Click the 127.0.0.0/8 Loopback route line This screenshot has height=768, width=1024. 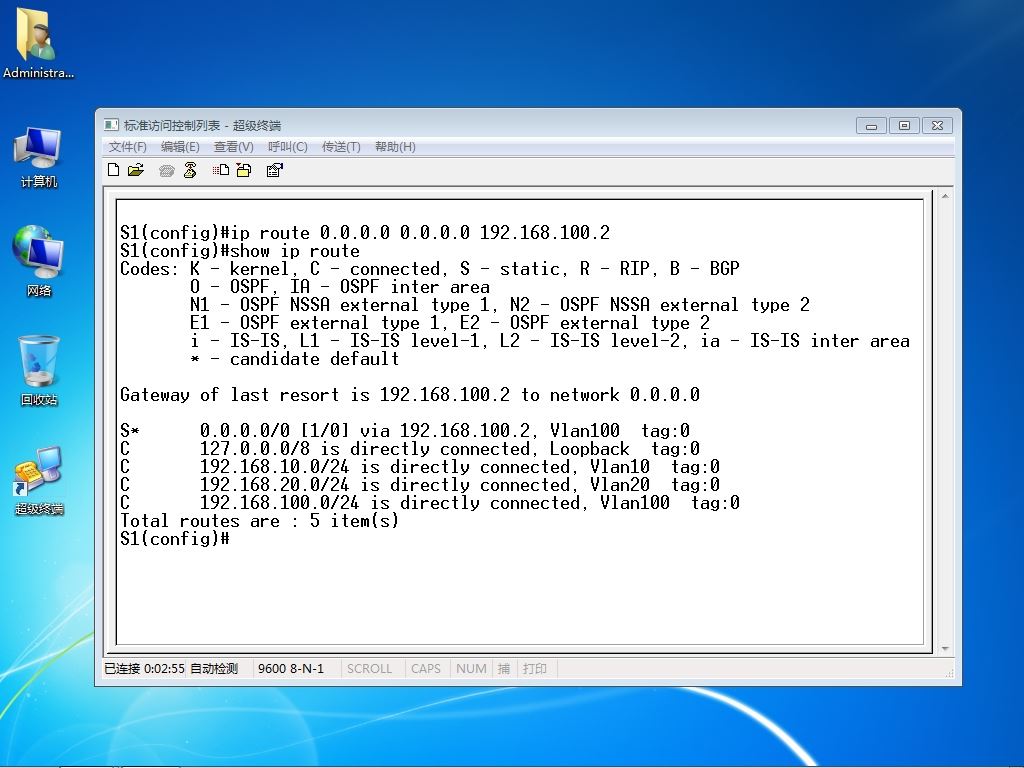[410, 449]
